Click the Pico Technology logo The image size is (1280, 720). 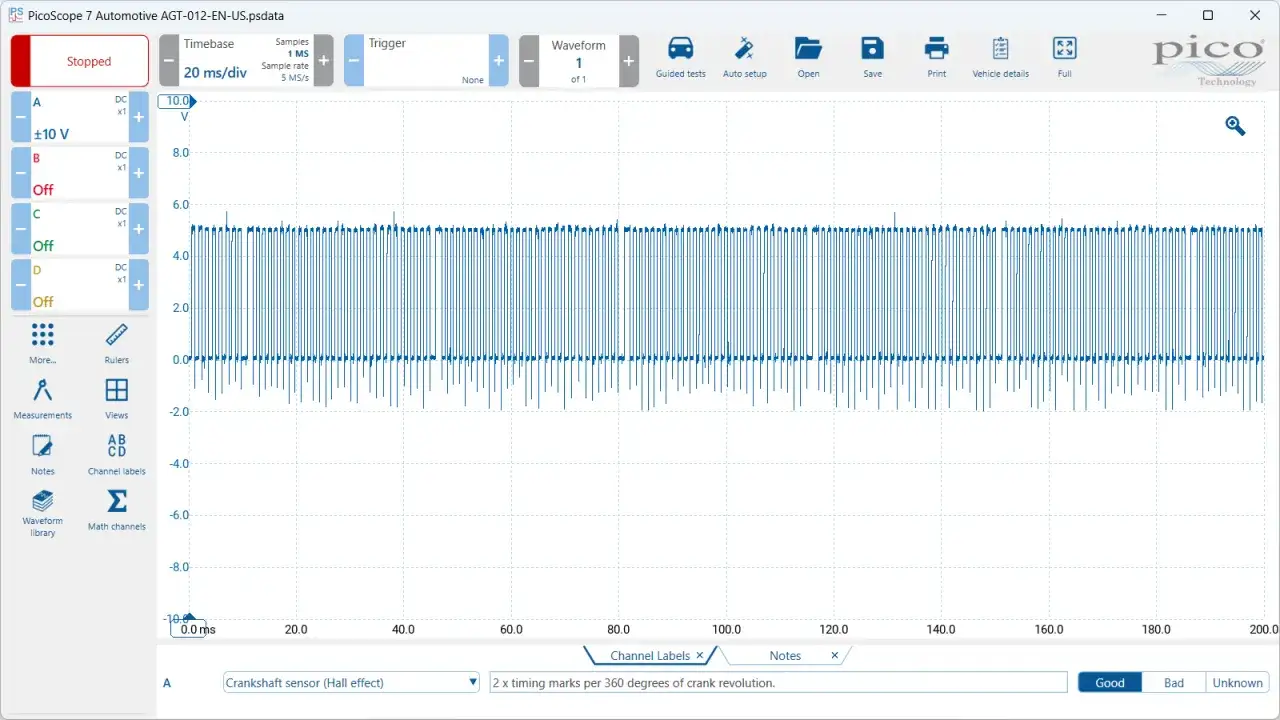pos(1208,62)
